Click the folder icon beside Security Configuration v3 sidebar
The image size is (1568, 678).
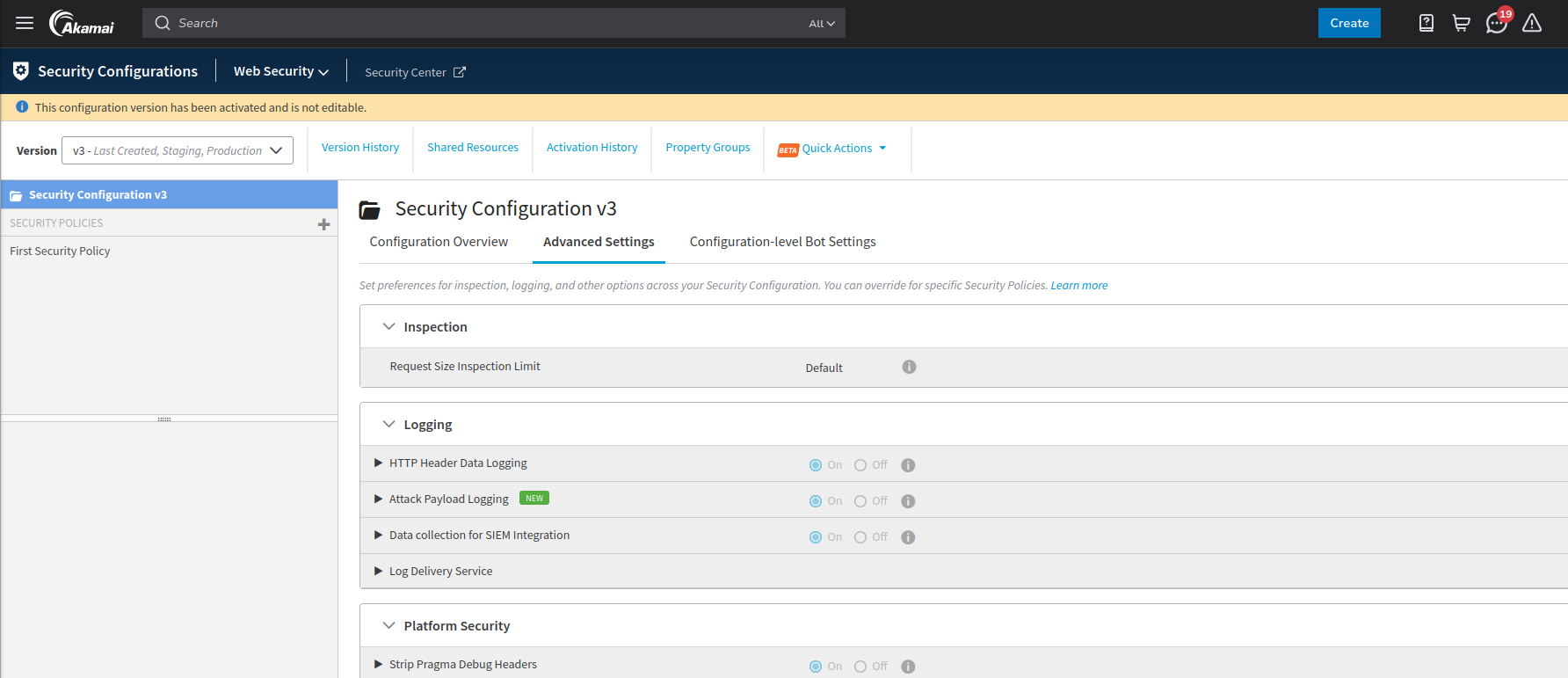(16, 195)
